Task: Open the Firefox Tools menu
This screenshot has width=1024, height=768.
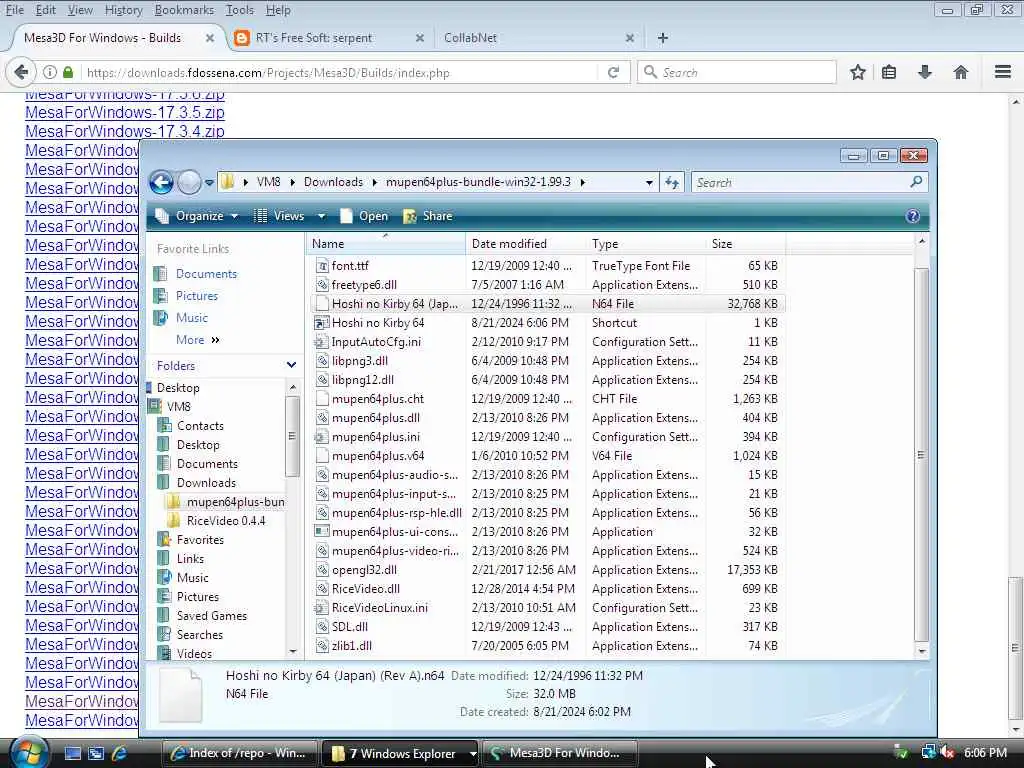Action: [240, 10]
